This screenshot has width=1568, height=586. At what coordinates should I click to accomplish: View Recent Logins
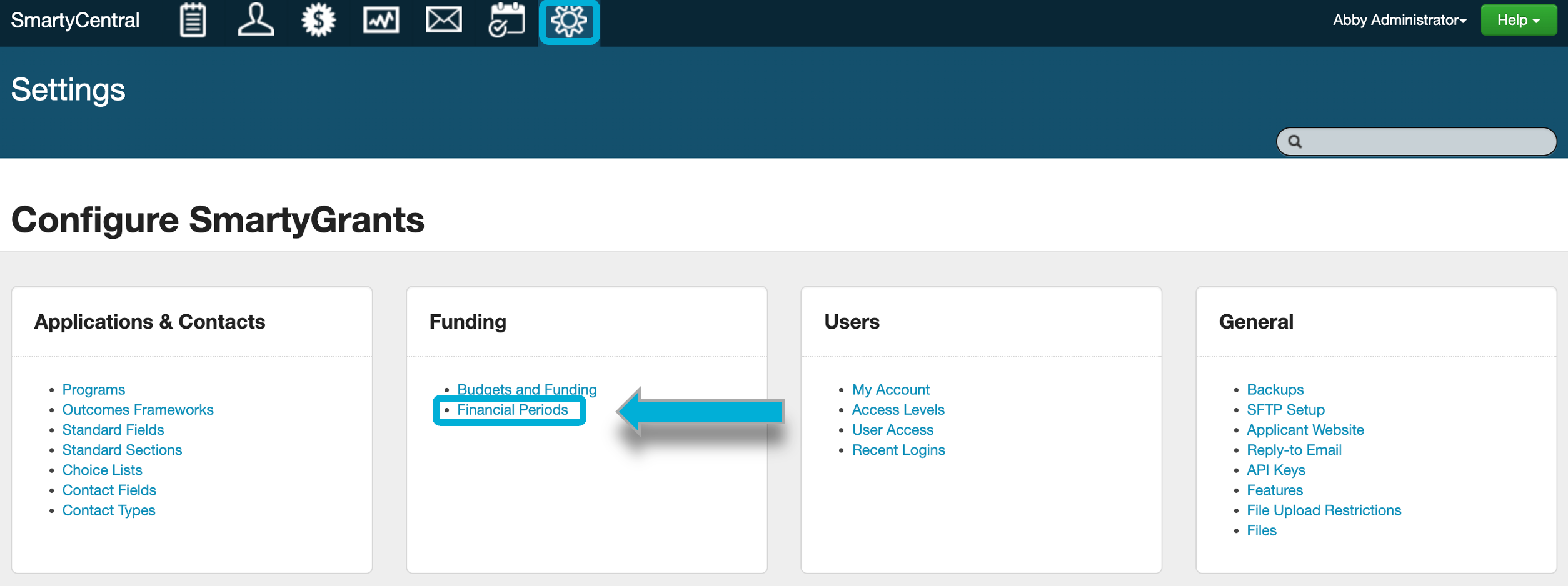click(898, 450)
